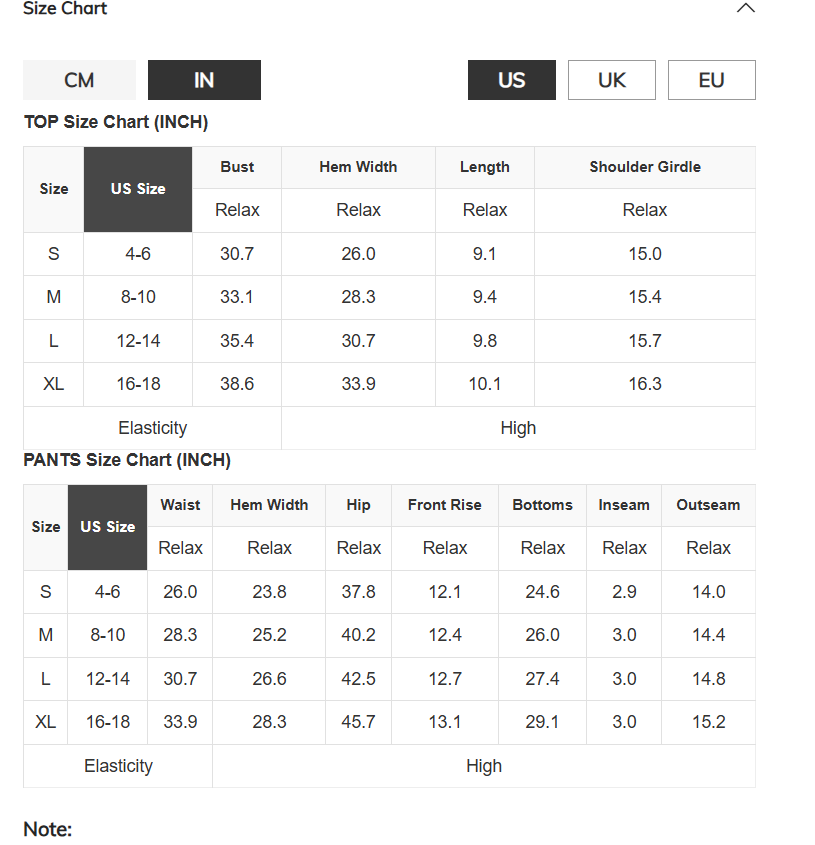Switch sizing region to EU

click(712, 80)
